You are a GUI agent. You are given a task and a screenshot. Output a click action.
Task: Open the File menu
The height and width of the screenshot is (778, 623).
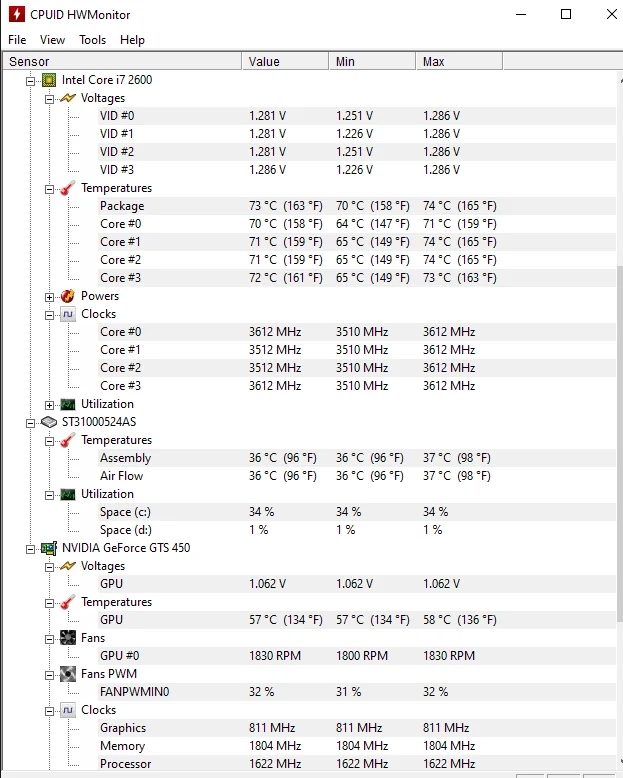[17, 40]
